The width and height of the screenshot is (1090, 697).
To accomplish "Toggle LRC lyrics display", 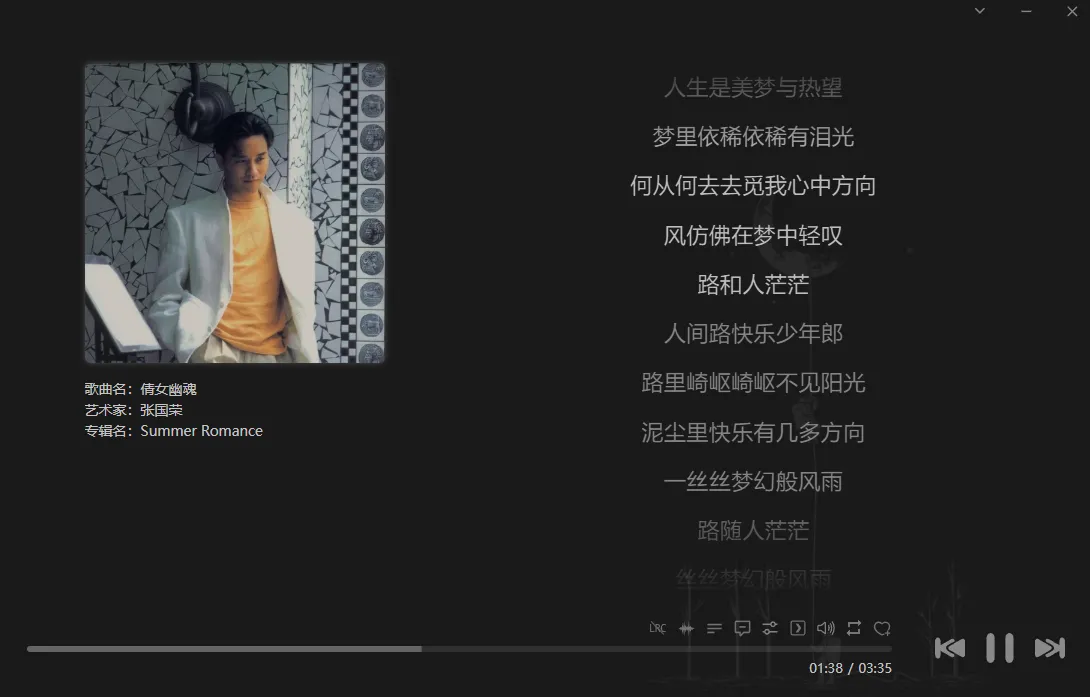I will point(658,628).
